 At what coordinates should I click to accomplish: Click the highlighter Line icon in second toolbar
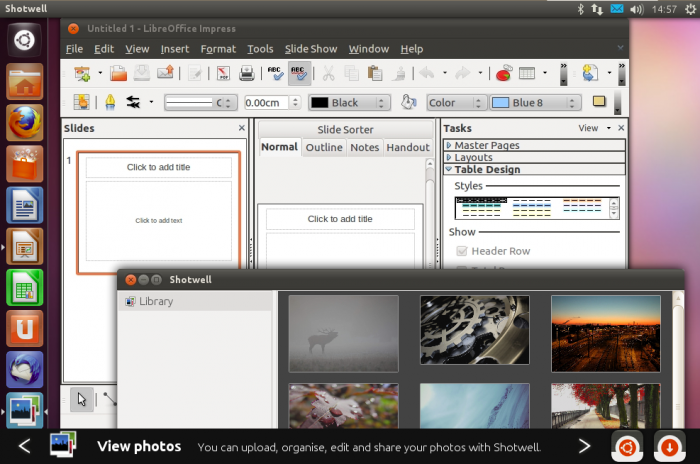click(x=110, y=102)
